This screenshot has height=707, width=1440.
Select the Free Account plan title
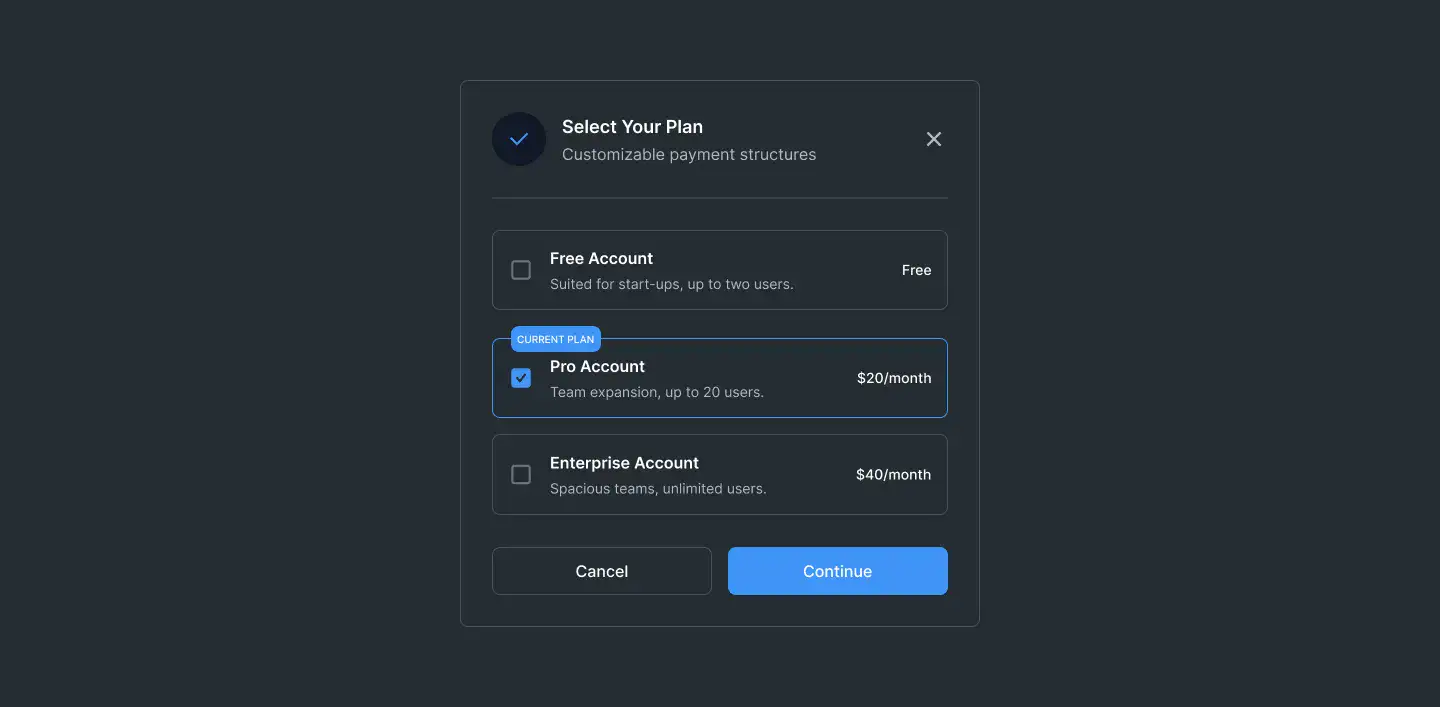tap(602, 258)
